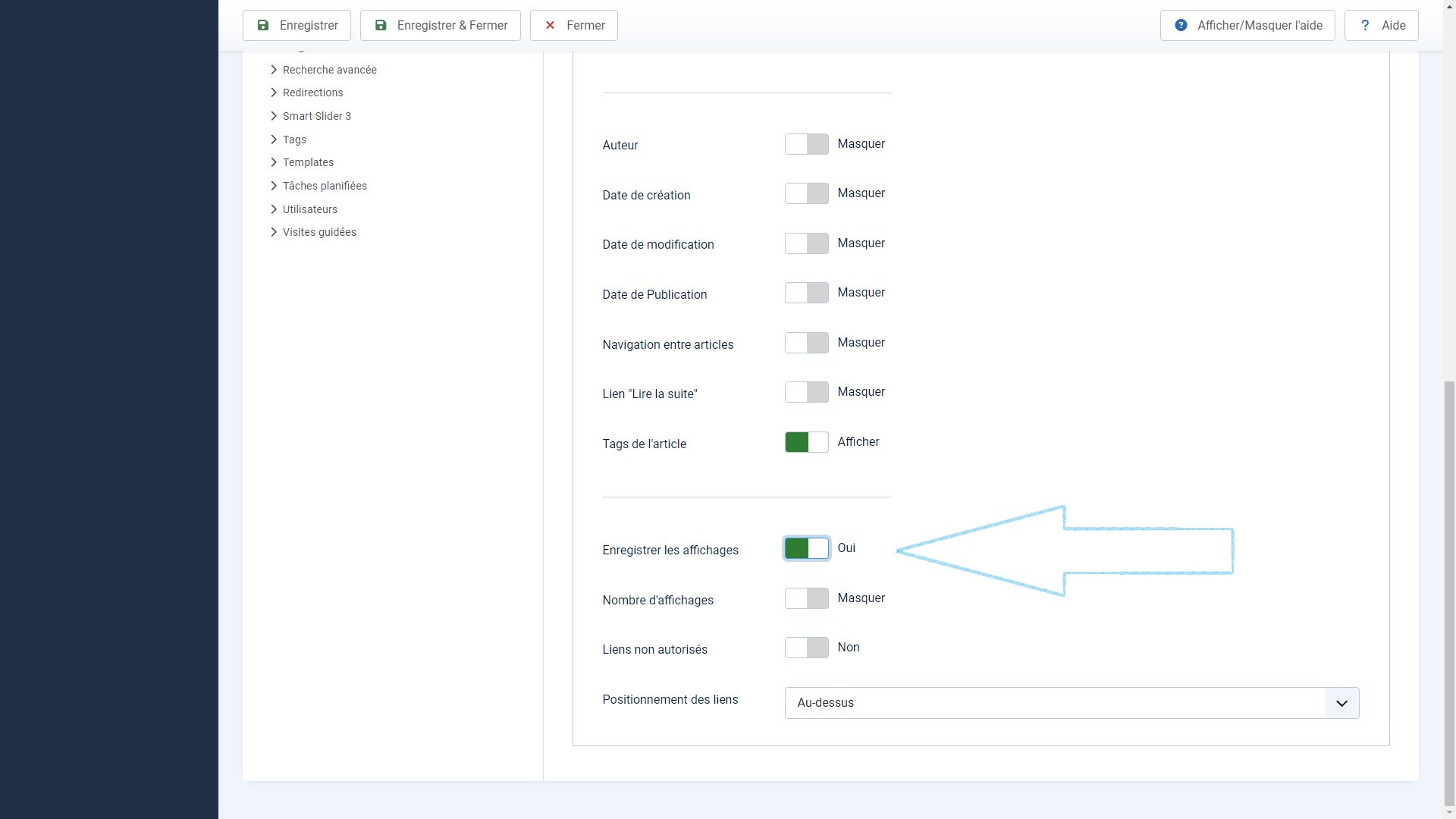This screenshot has width=1456, height=819.
Task: Open the Positionnement des liens dropdown
Action: [1071, 703]
